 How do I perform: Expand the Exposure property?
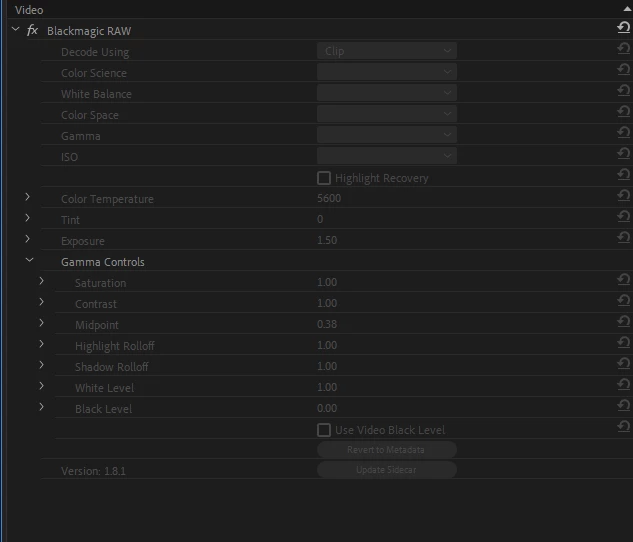(x=27, y=239)
